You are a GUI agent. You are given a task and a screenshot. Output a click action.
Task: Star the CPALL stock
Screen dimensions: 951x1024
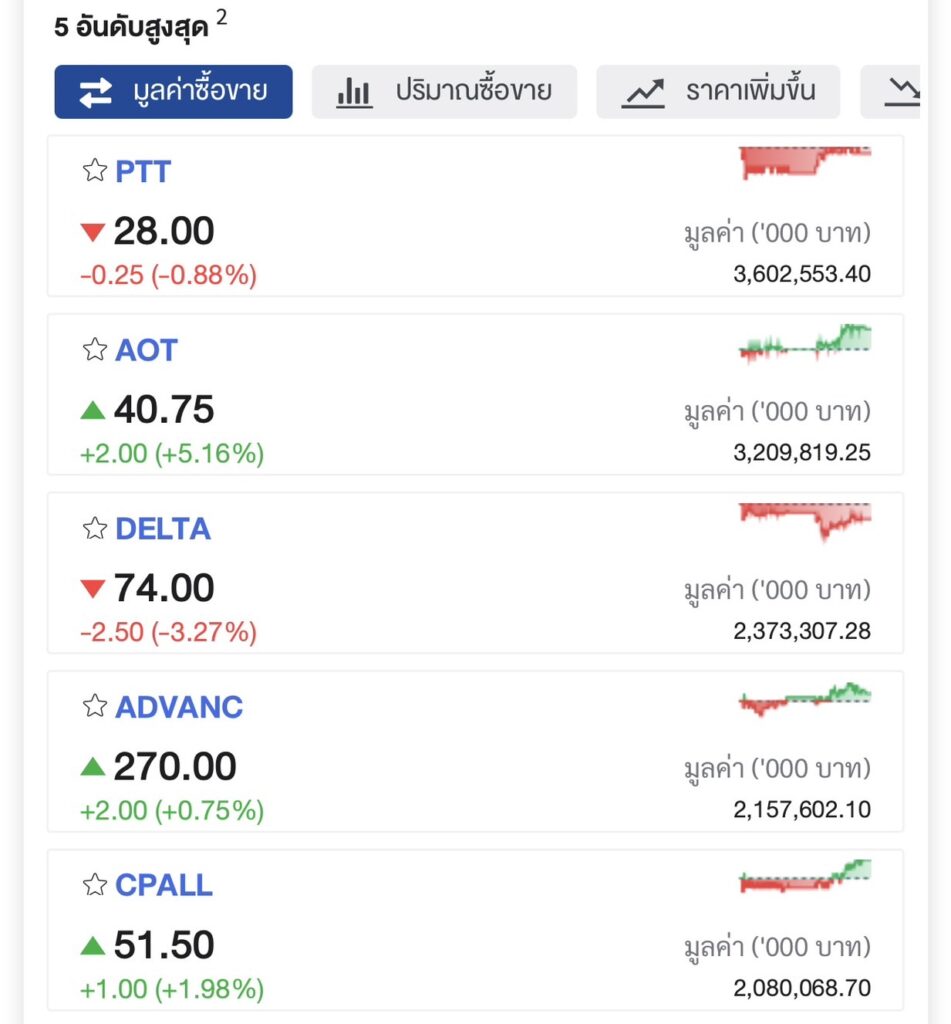click(94, 885)
